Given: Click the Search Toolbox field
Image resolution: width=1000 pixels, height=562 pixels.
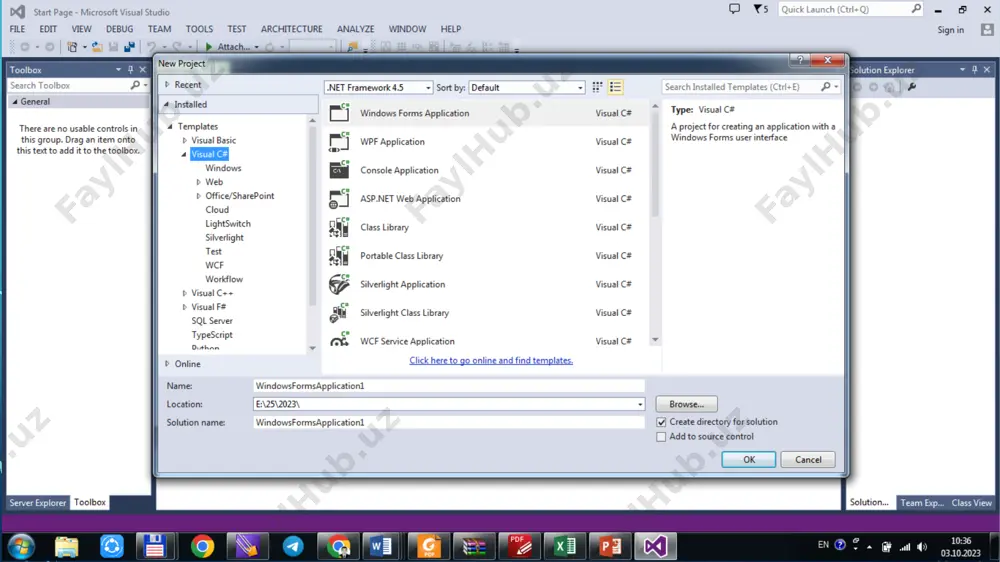Looking at the screenshot, I should pyautogui.click(x=69, y=85).
